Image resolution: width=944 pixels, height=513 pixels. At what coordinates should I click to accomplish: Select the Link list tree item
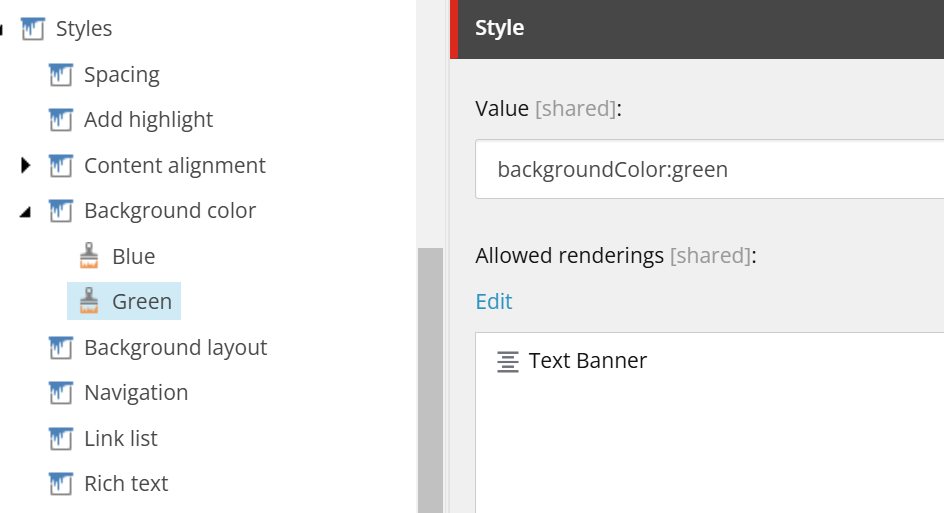120,439
